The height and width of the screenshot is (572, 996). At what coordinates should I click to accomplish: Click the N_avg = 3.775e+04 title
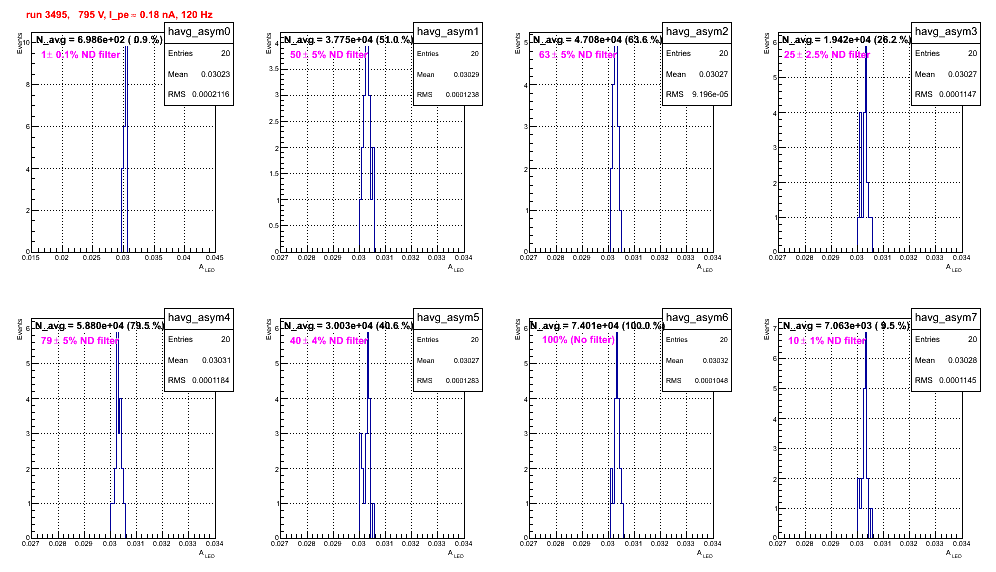(x=348, y=39)
